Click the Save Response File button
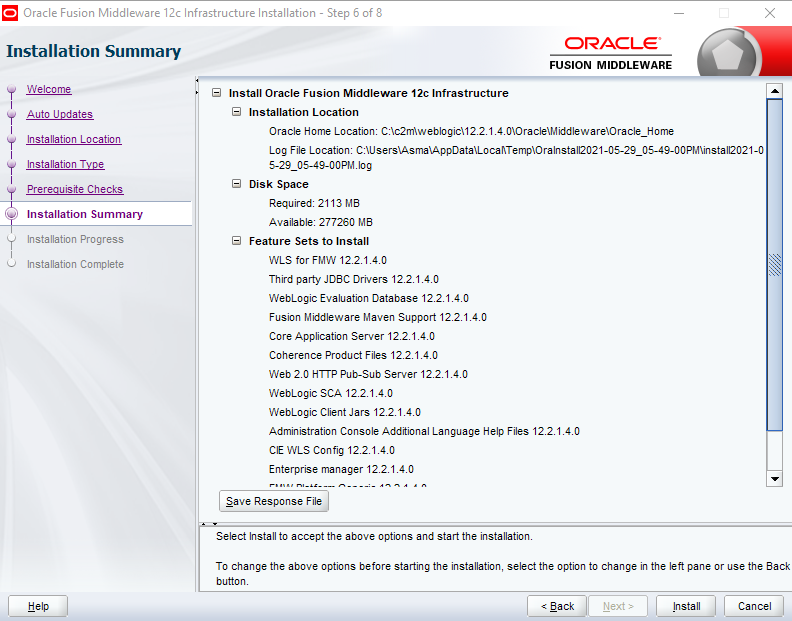792x621 pixels. coord(274,501)
